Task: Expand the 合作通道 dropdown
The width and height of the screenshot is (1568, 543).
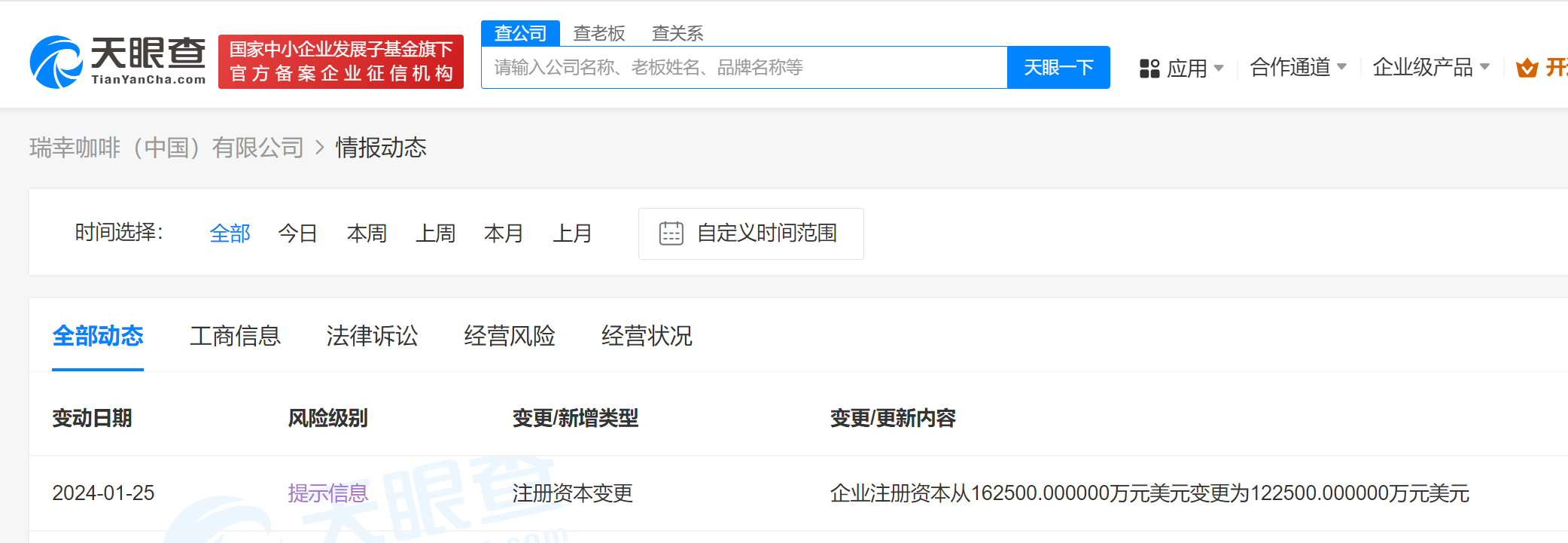Action: [x=1298, y=67]
